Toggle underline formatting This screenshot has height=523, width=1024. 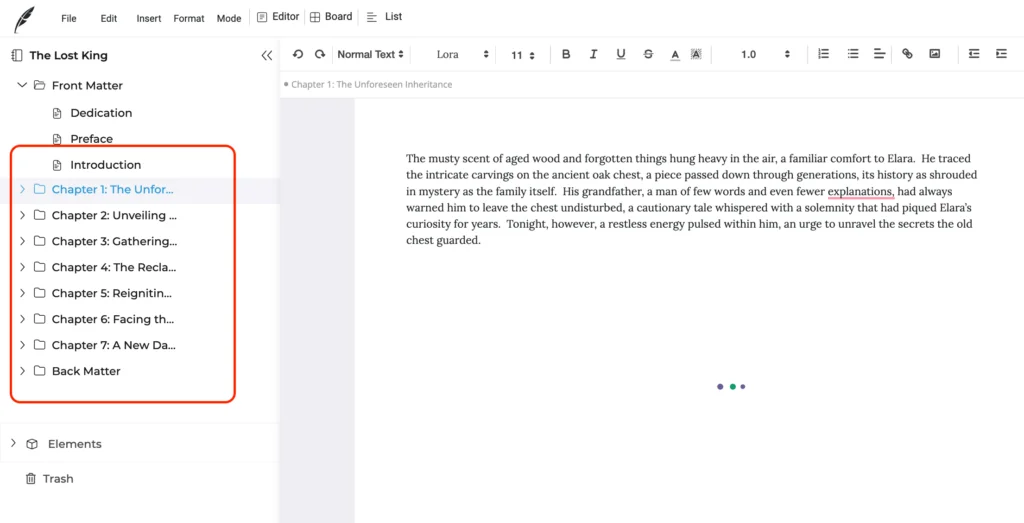tap(620, 54)
